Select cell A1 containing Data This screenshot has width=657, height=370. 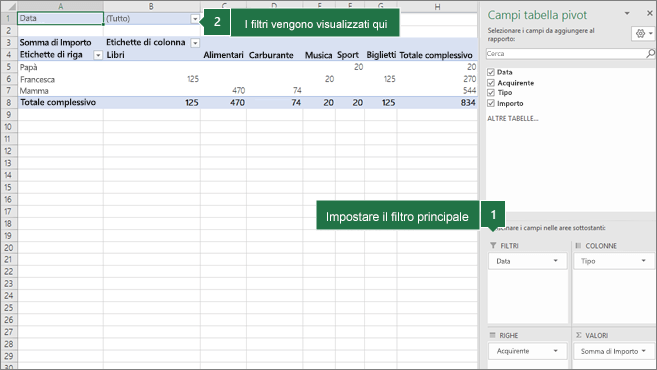(61, 18)
